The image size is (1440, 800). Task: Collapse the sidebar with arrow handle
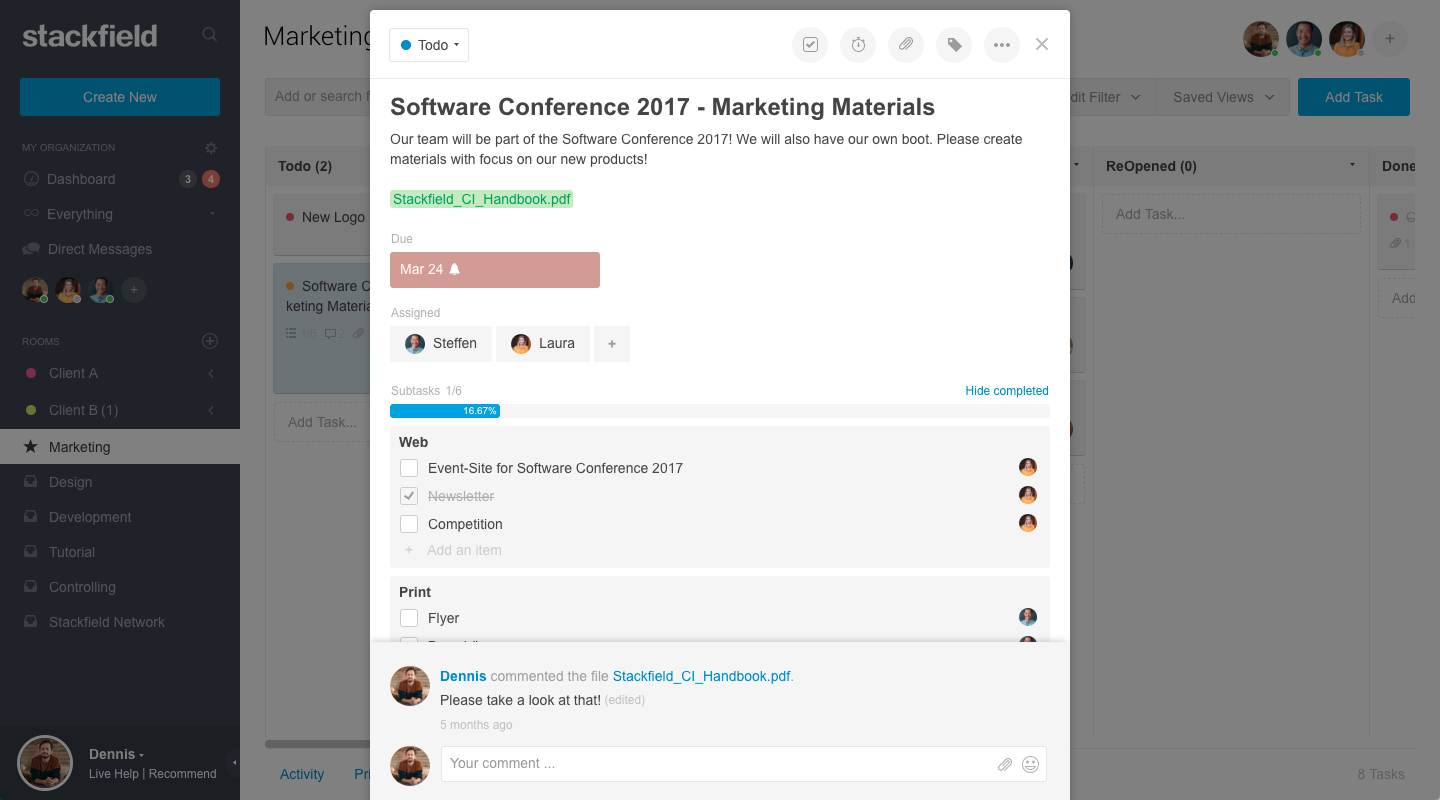point(234,763)
